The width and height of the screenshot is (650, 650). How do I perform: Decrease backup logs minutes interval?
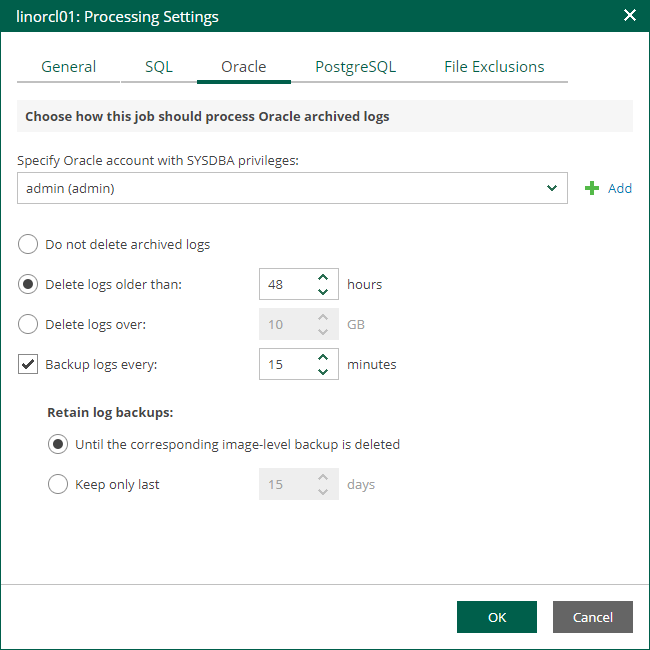[x=323, y=371]
